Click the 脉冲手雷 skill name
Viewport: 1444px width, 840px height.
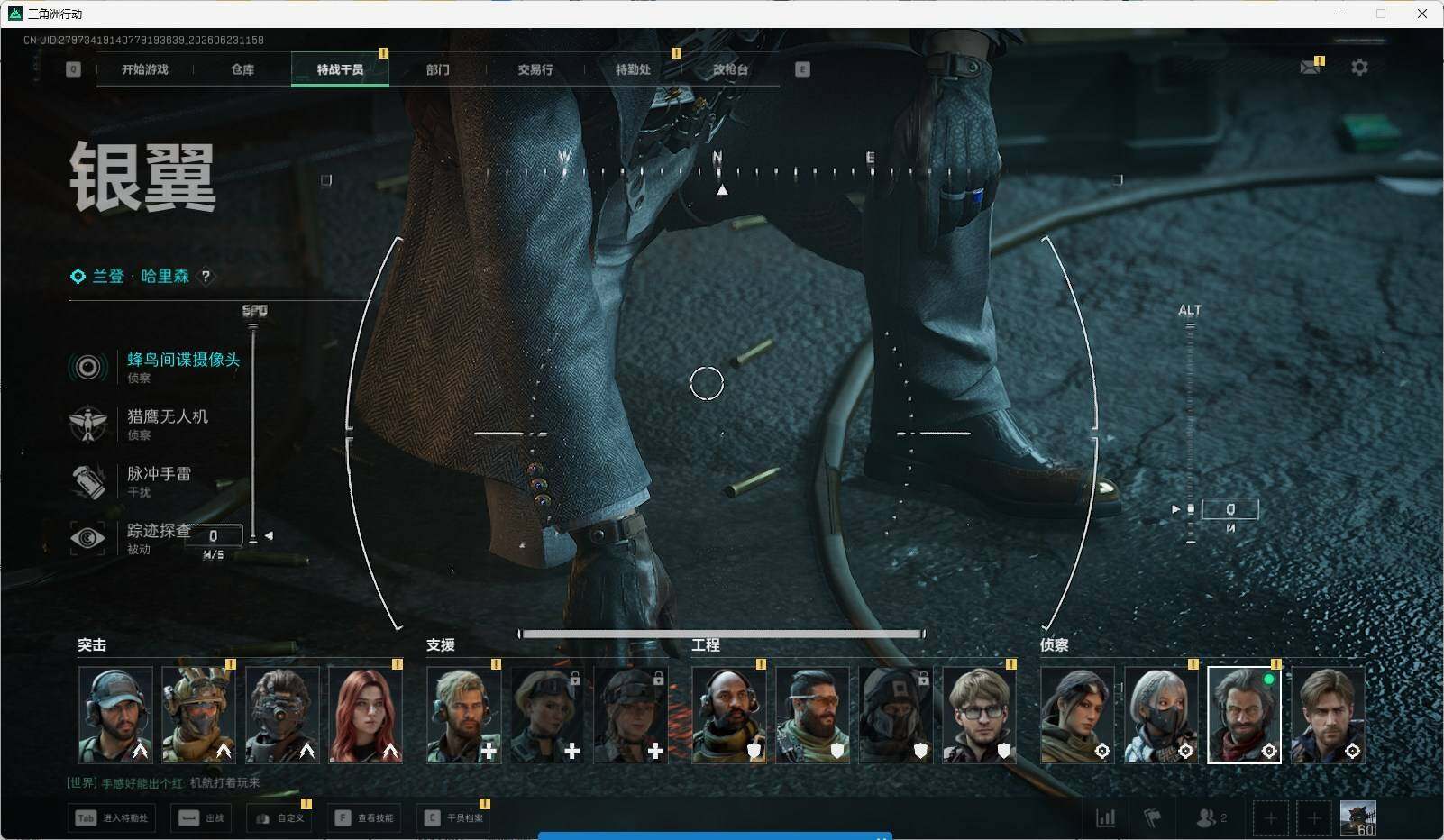[x=160, y=473]
